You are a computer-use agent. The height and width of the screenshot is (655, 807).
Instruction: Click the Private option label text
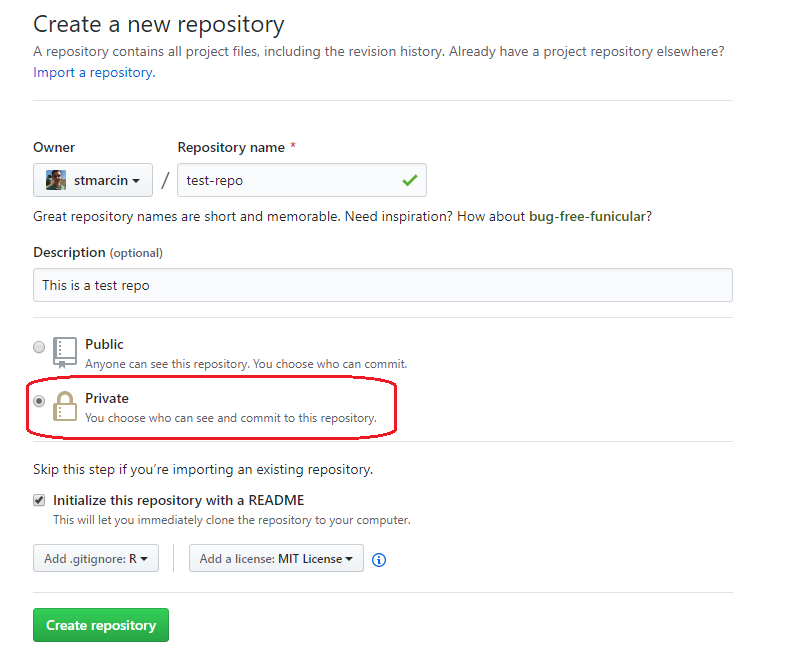coord(107,398)
